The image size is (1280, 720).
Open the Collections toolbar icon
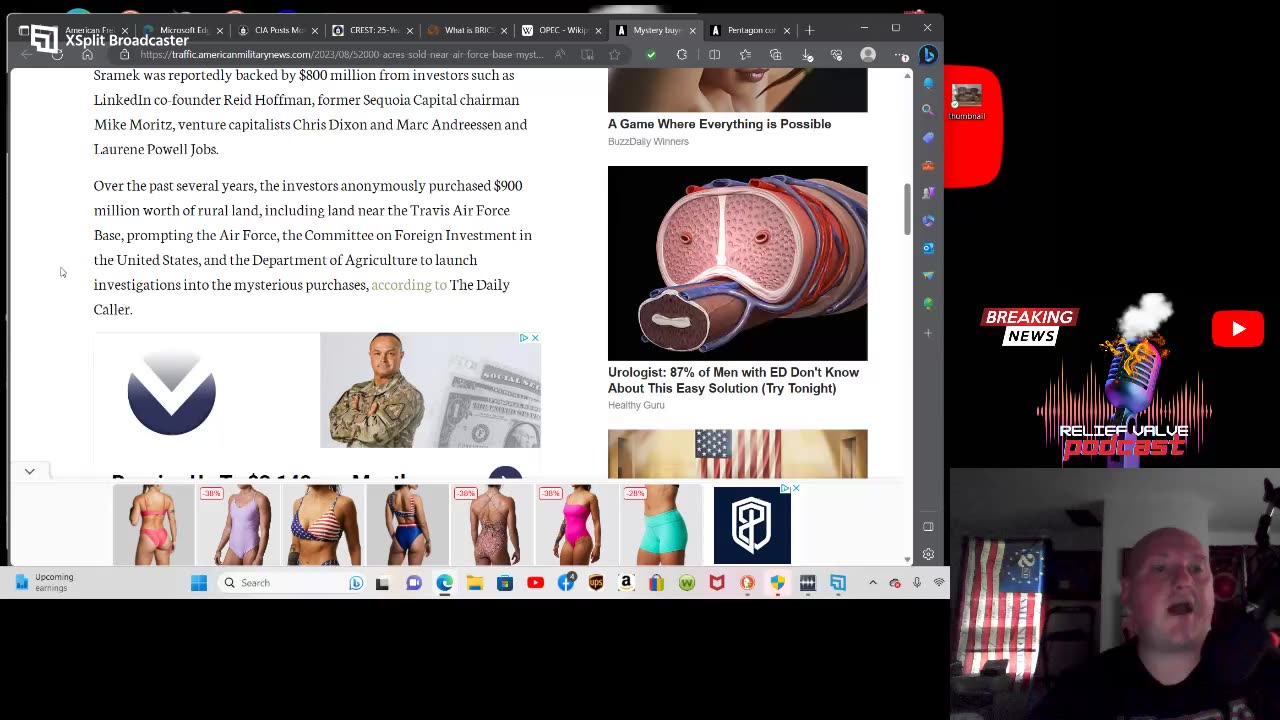coord(775,55)
